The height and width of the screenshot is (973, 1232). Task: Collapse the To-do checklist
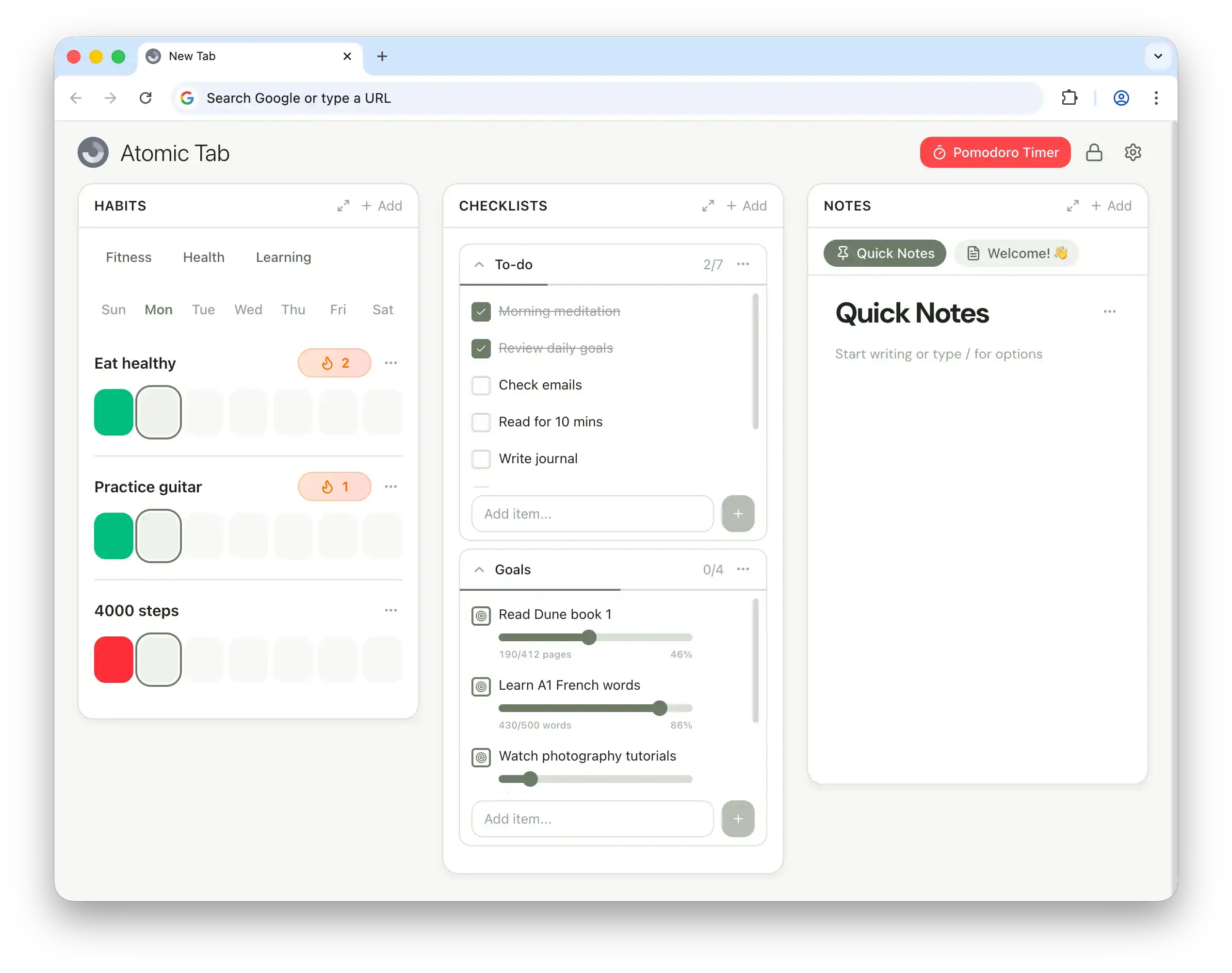pyautogui.click(x=479, y=264)
